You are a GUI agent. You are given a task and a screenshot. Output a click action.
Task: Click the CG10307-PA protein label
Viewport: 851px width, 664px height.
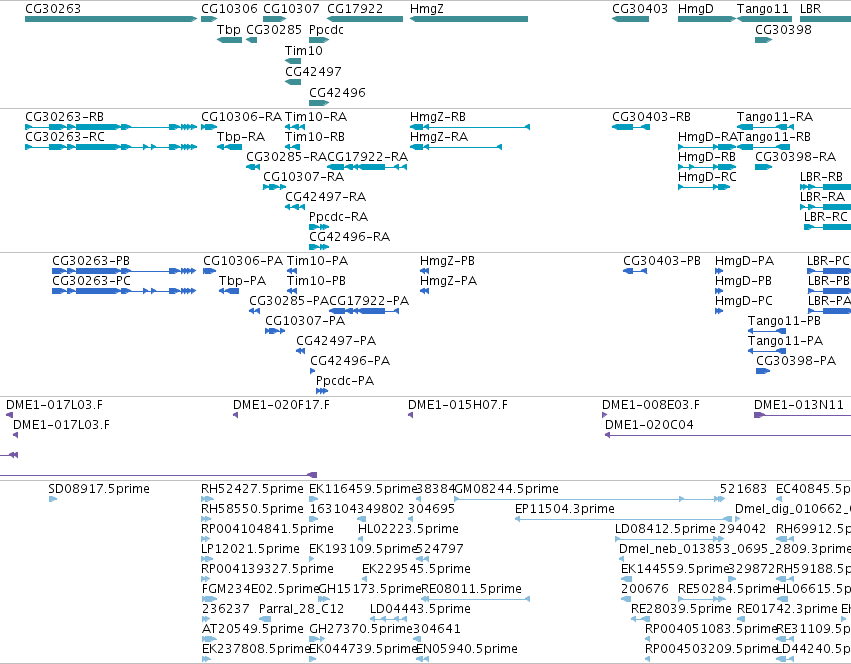click(305, 321)
